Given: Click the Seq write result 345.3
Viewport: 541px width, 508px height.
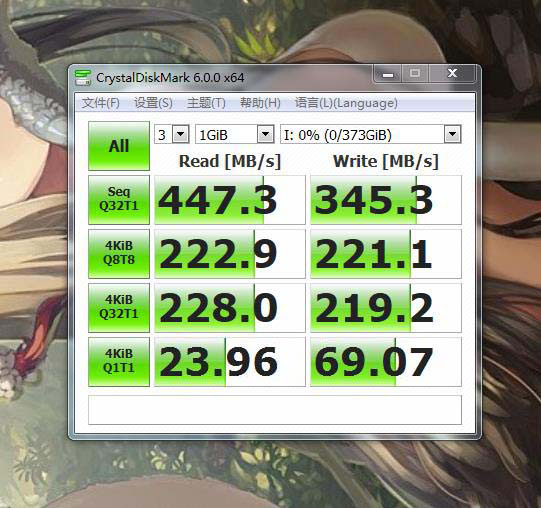Looking at the screenshot, I should 386,200.
